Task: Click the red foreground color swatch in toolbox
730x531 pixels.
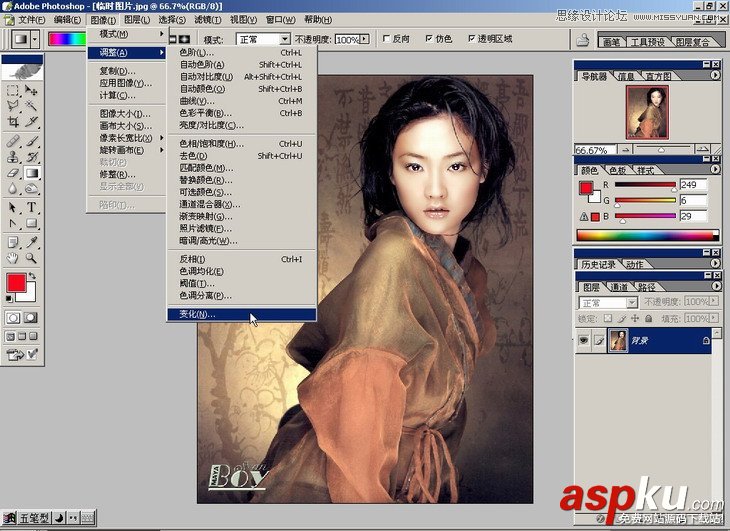Action: click(17, 283)
